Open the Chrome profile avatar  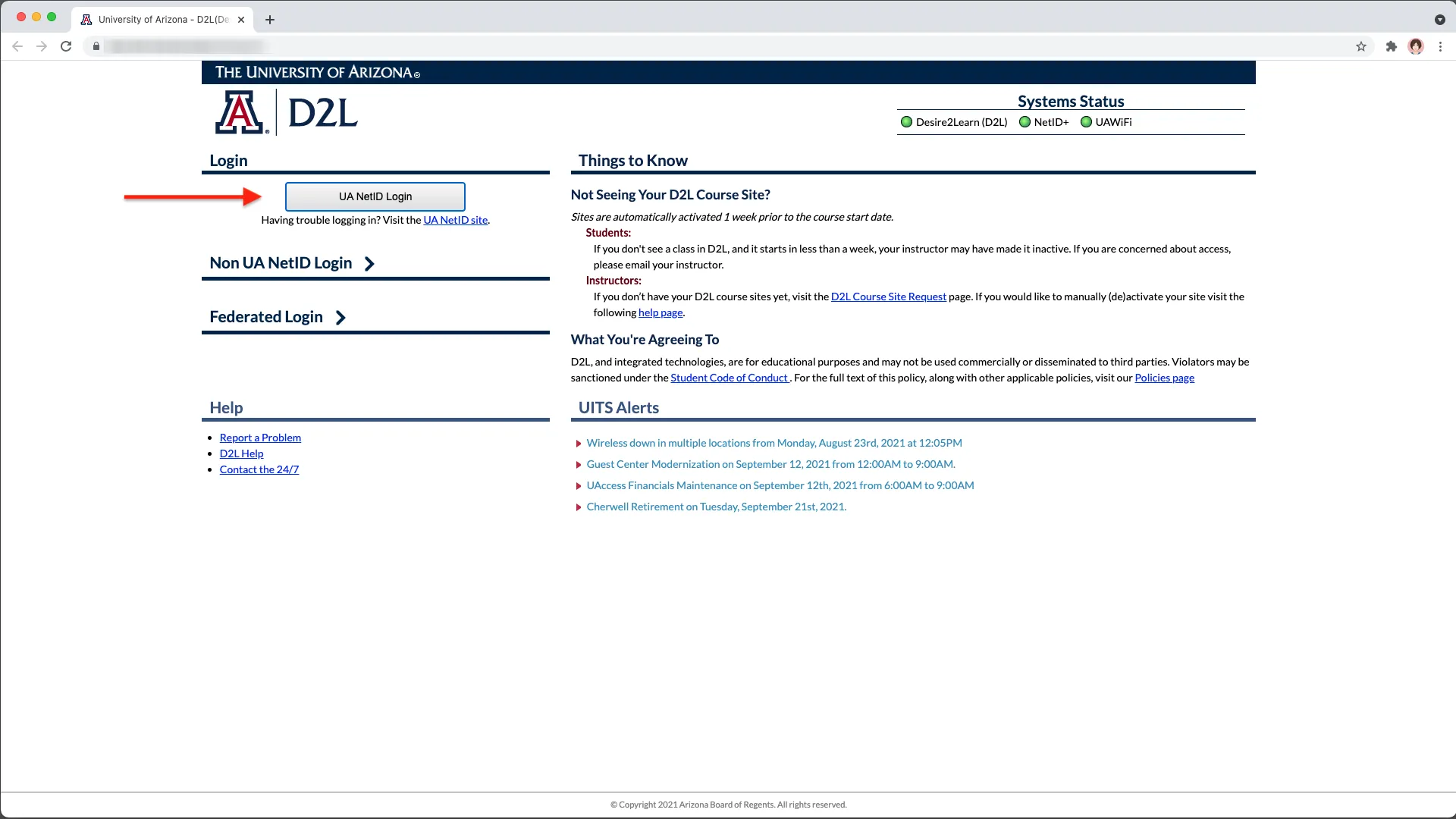coord(1416,46)
